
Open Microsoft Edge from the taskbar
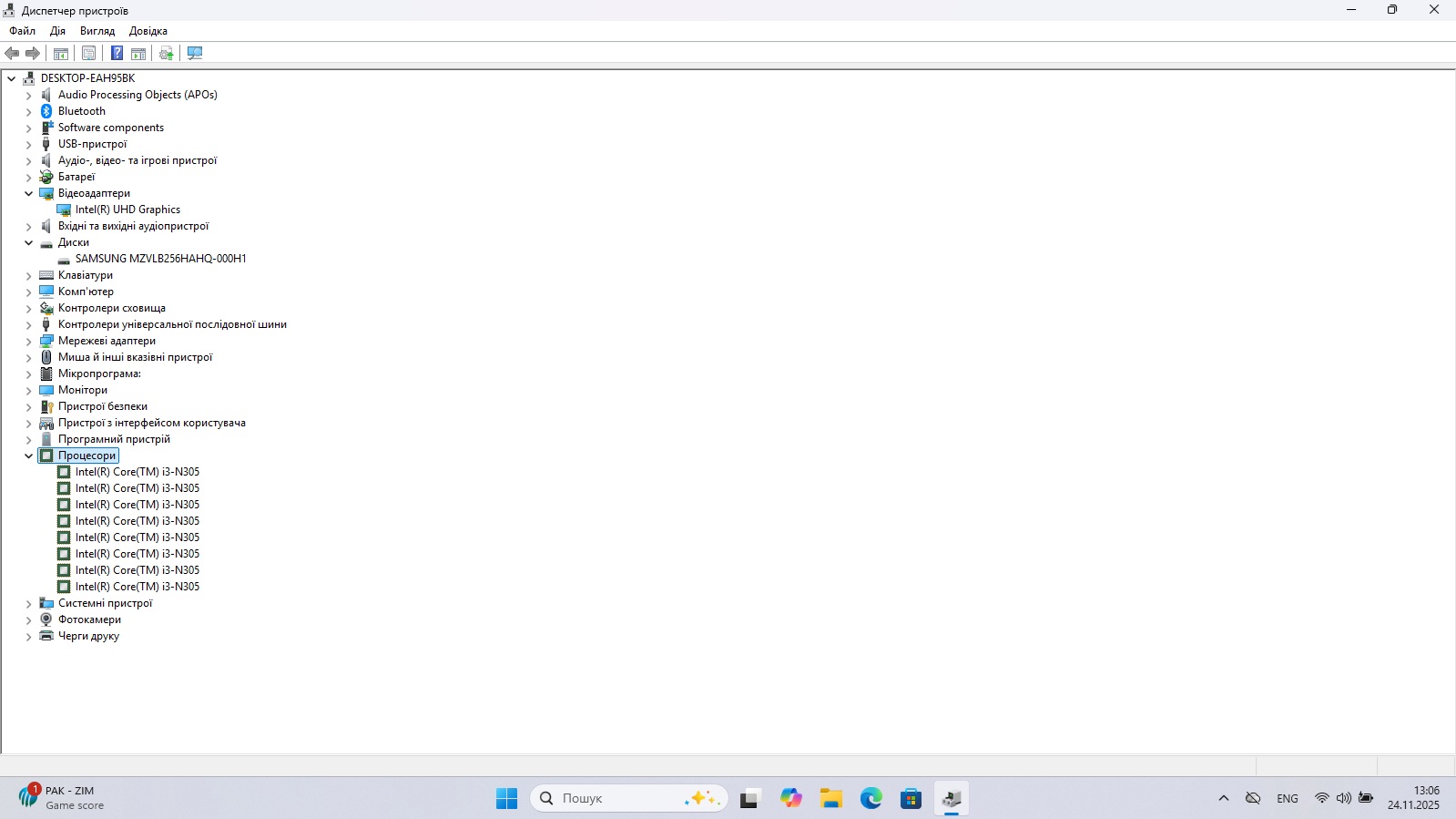coord(871,799)
